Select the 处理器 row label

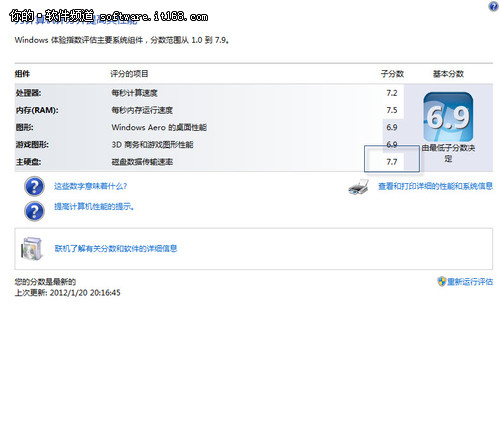(28, 93)
